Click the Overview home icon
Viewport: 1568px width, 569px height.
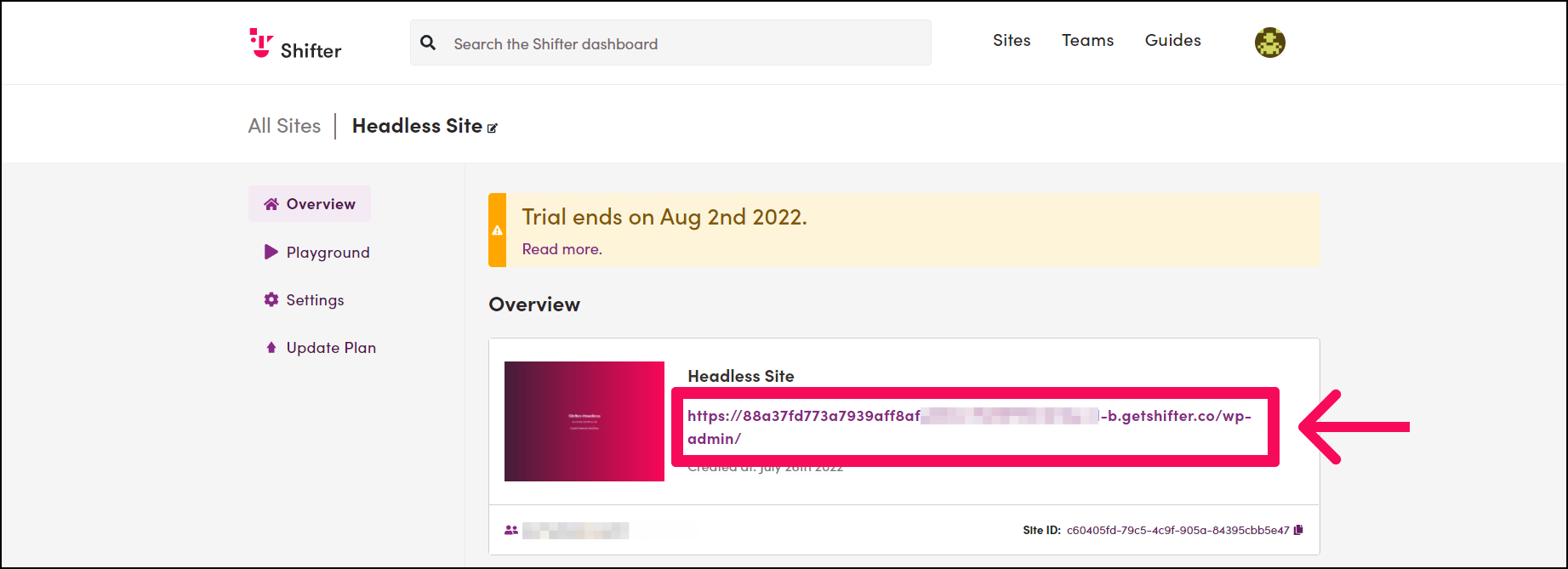tap(271, 204)
